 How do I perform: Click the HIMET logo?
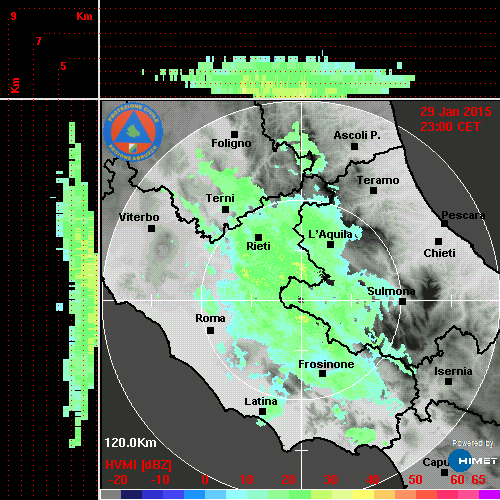tap(472, 461)
